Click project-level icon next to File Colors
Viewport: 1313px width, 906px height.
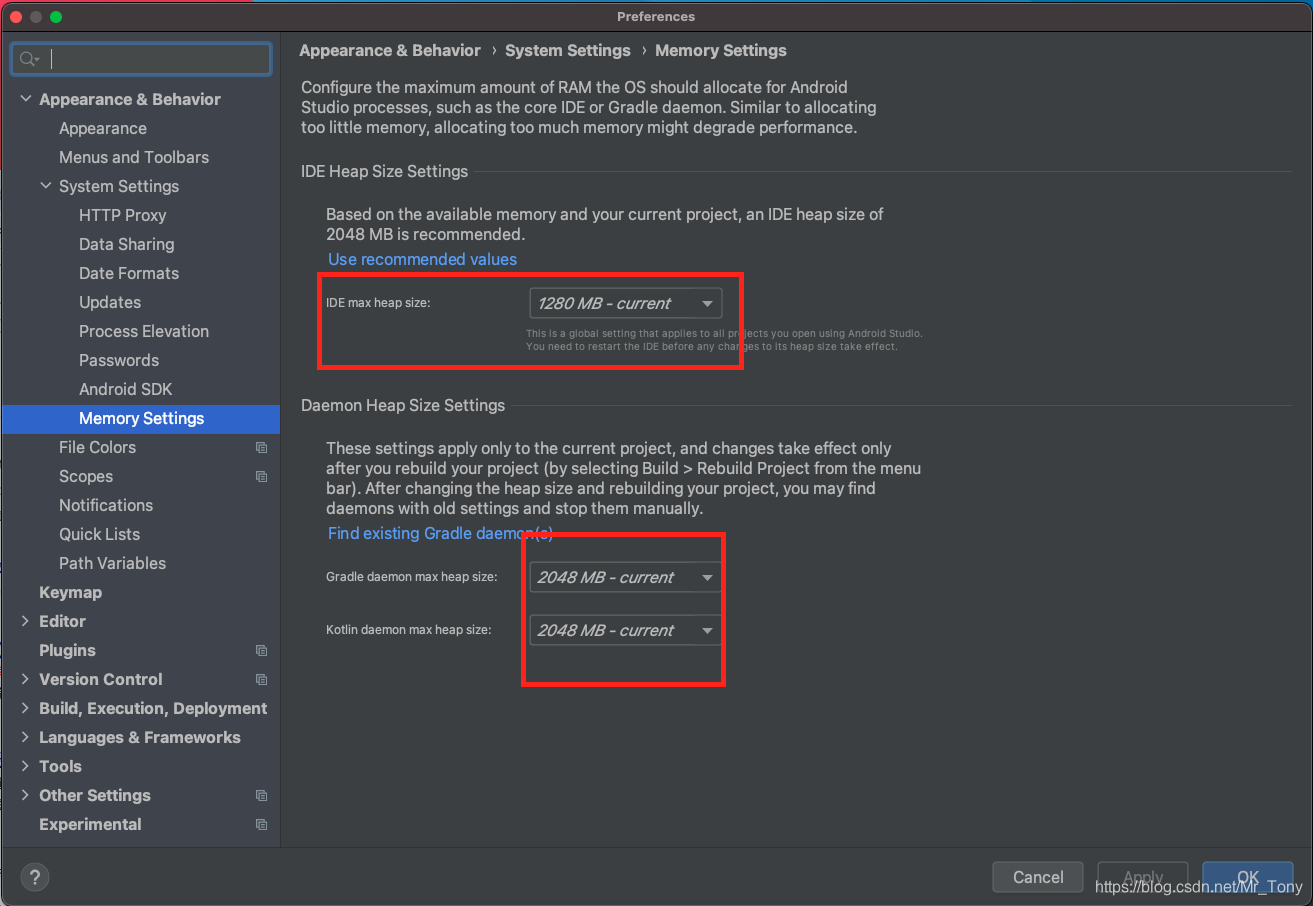[261, 448]
